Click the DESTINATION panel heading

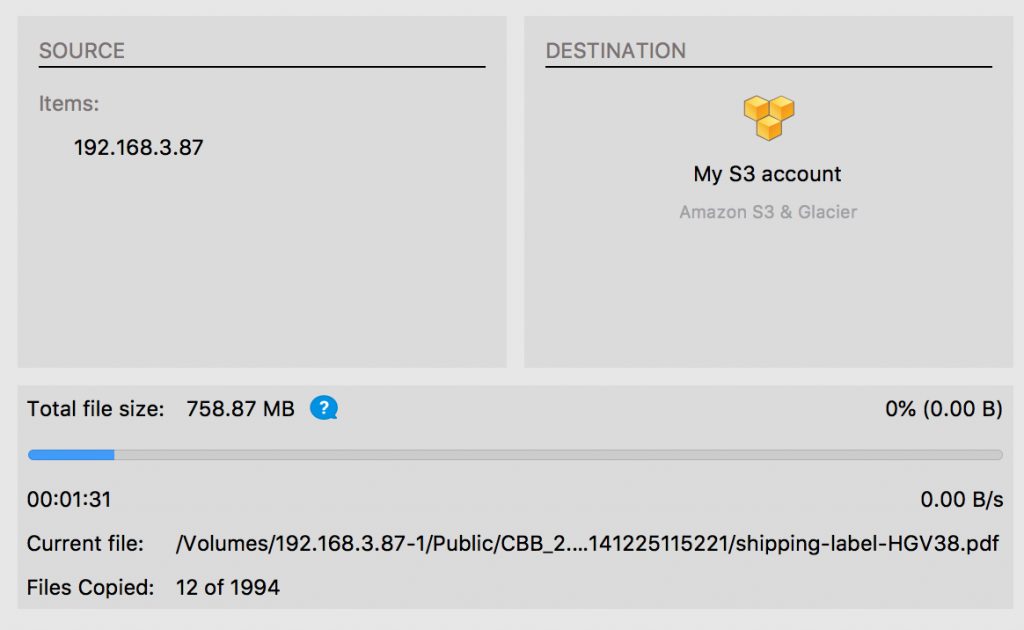pyautogui.click(x=616, y=50)
